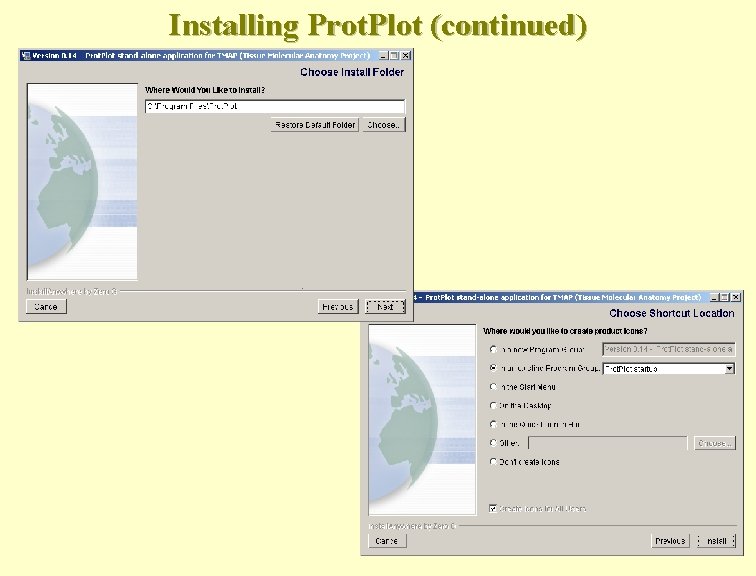Minimize the Choose Install Folder window
This screenshot has width=756, height=576.
(x=384, y=55)
